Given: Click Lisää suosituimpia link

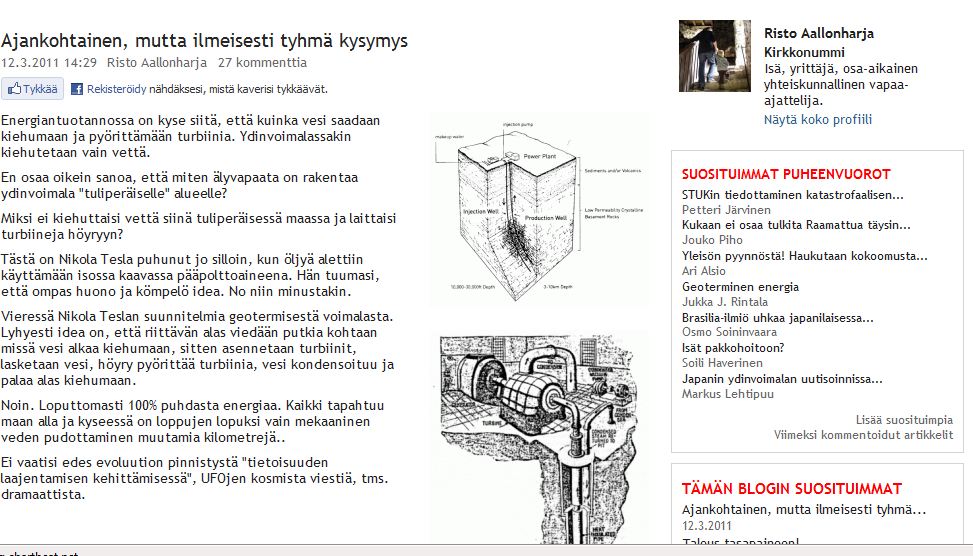Looking at the screenshot, I should 904,420.
